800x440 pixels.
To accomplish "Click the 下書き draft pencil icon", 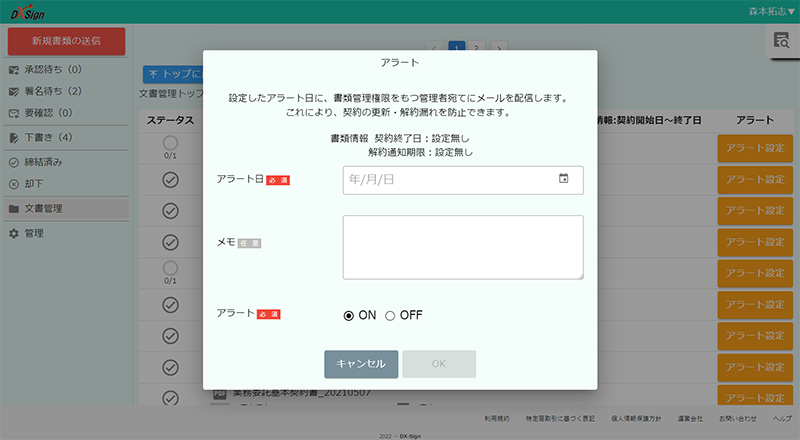I will coord(14,138).
